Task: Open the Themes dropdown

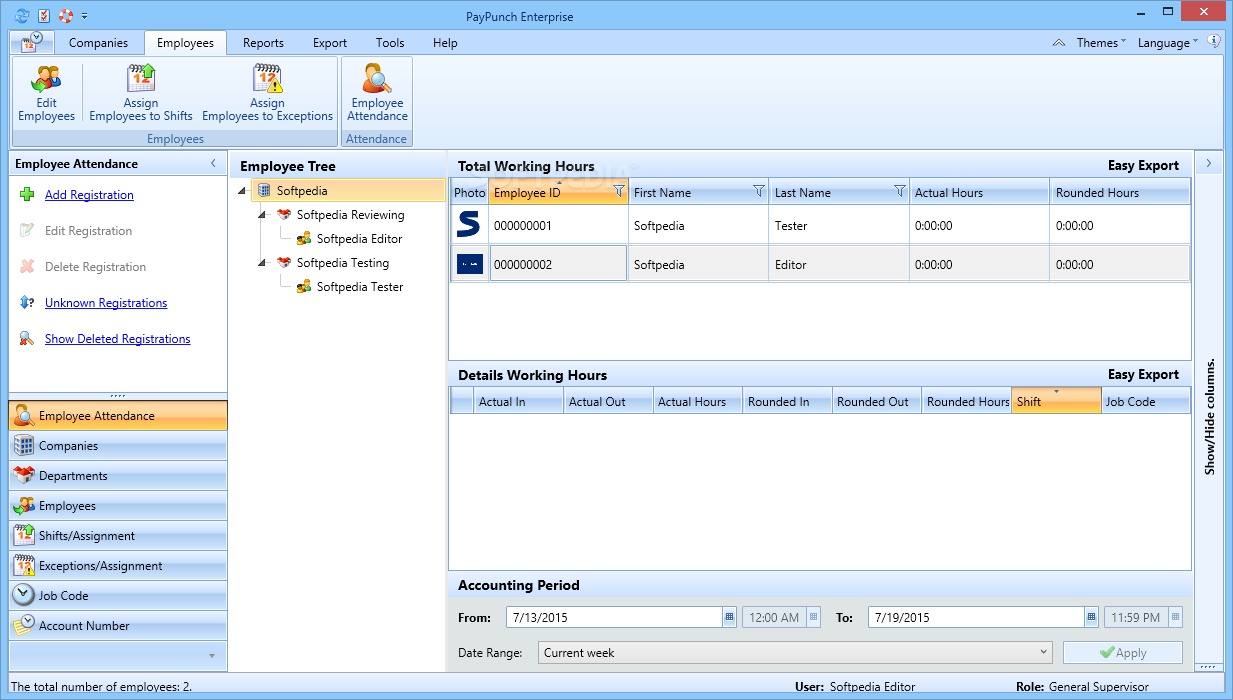Action: [1101, 43]
